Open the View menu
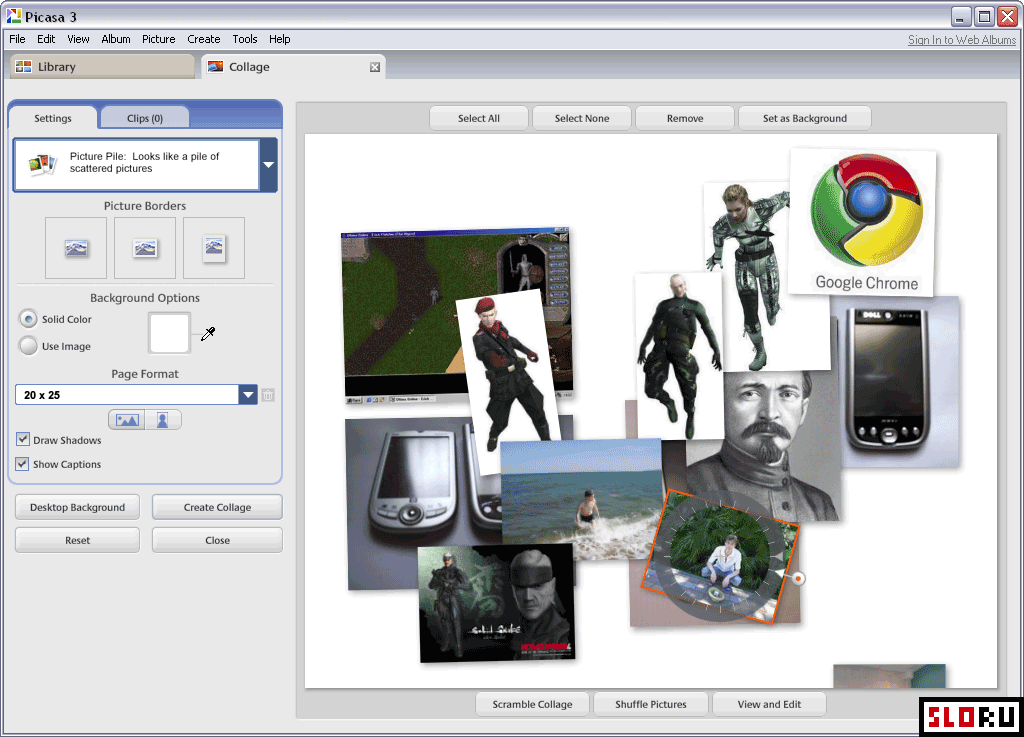The height and width of the screenshot is (737, 1024). click(78, 39)
